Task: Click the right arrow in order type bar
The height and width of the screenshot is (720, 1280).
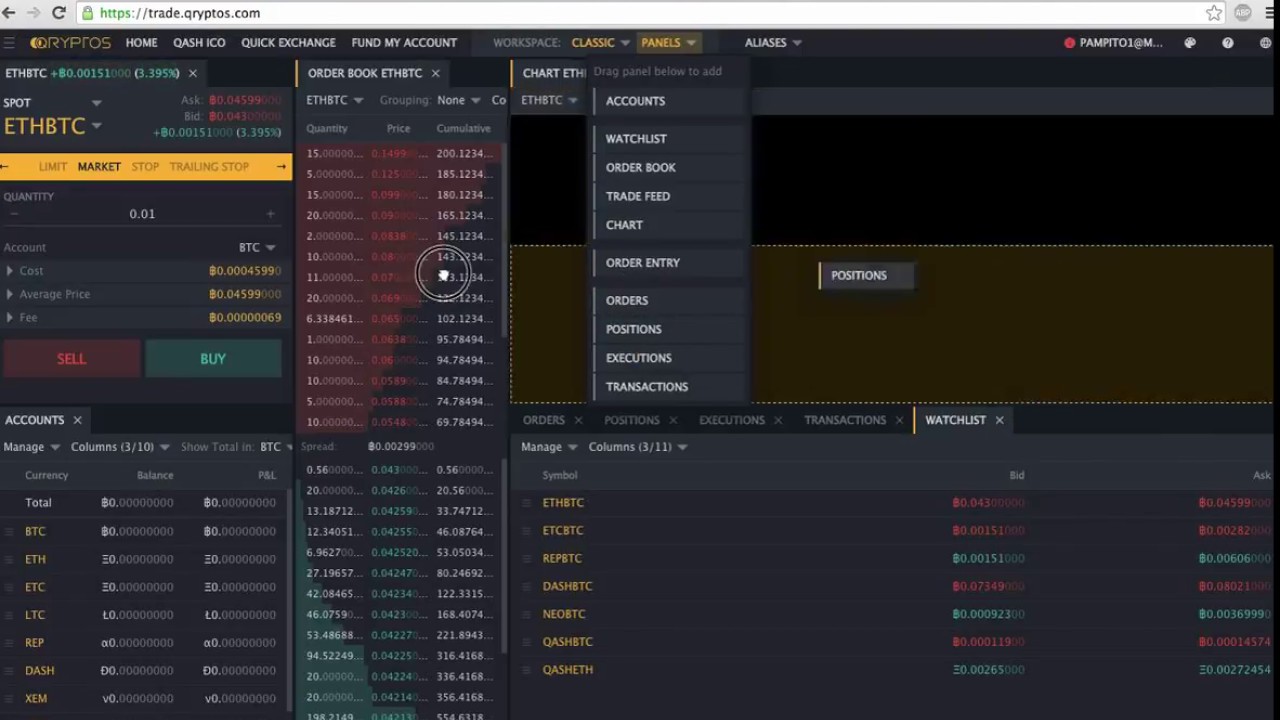Action: point(281,167)
